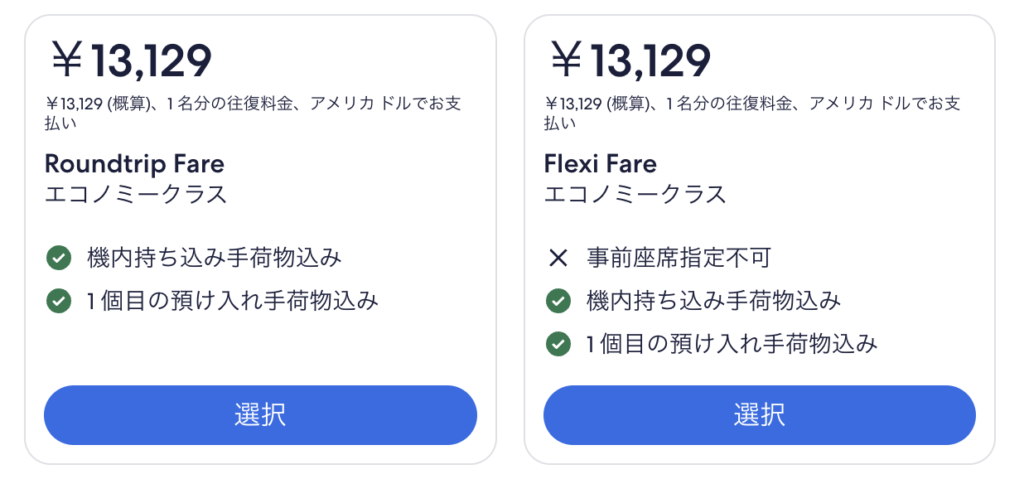Click 機内持ち込み手荷物込み text in Roundtrip Fare card
1024x479 pixels.
214,258
